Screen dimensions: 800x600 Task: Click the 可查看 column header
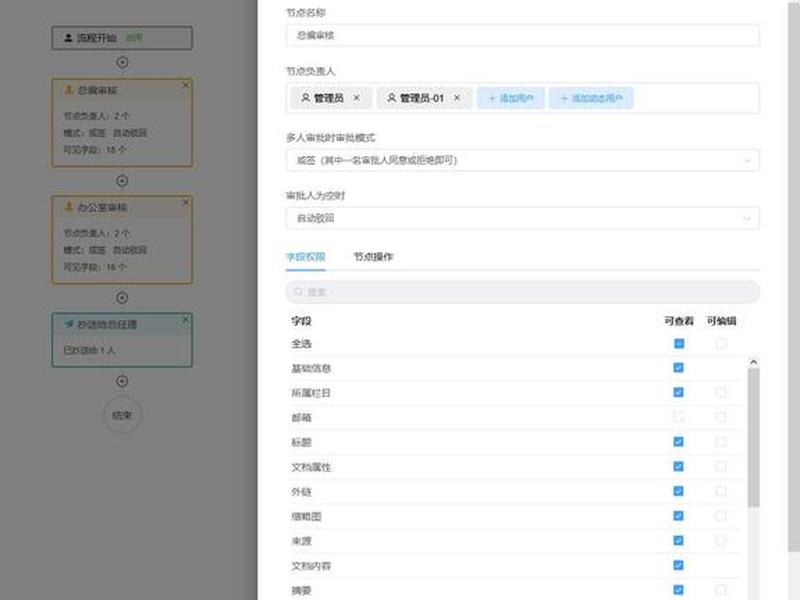tap(679, 321)
